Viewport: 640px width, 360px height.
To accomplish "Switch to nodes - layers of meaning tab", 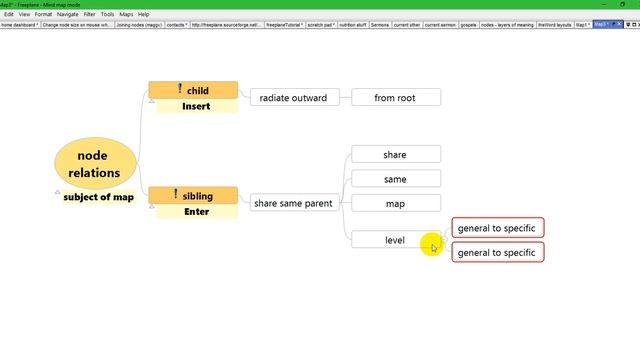I will (x=507, y=25).
